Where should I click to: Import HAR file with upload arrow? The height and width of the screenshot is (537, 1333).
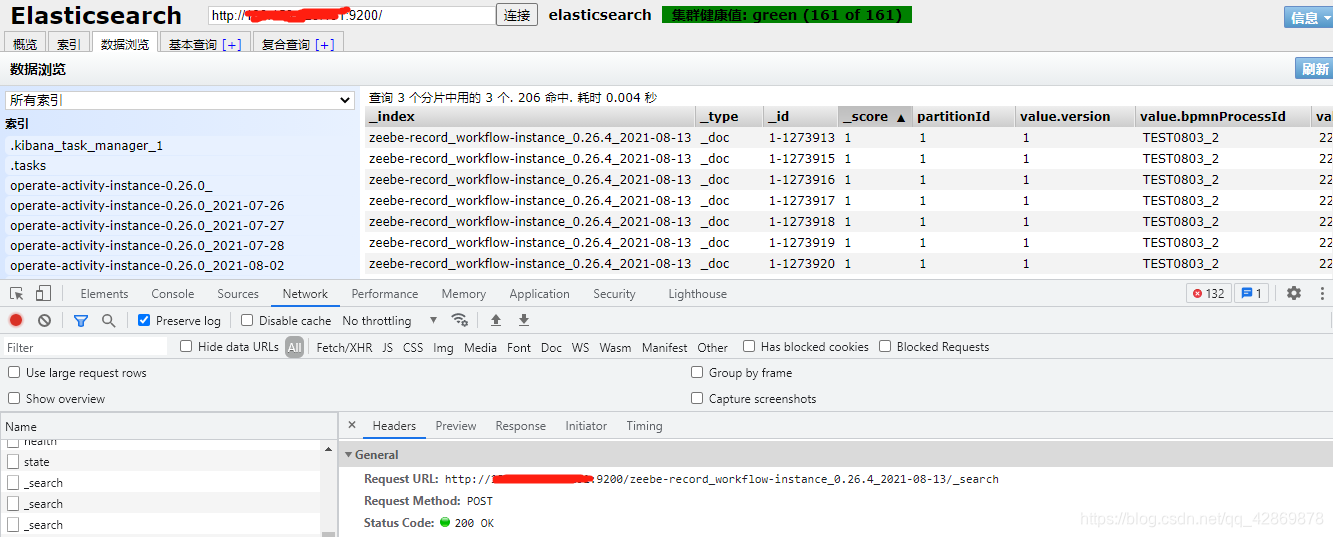pos(495,320)
